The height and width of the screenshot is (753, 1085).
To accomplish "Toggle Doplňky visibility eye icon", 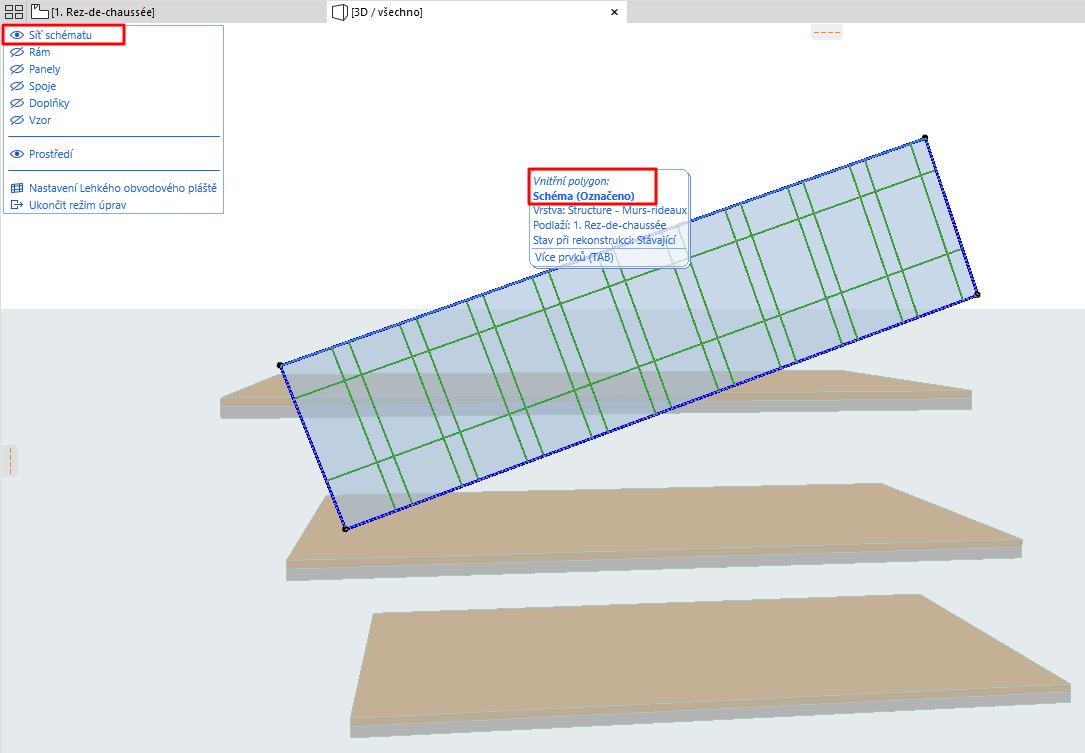I will pyautogui.click(x=17, y=103).
